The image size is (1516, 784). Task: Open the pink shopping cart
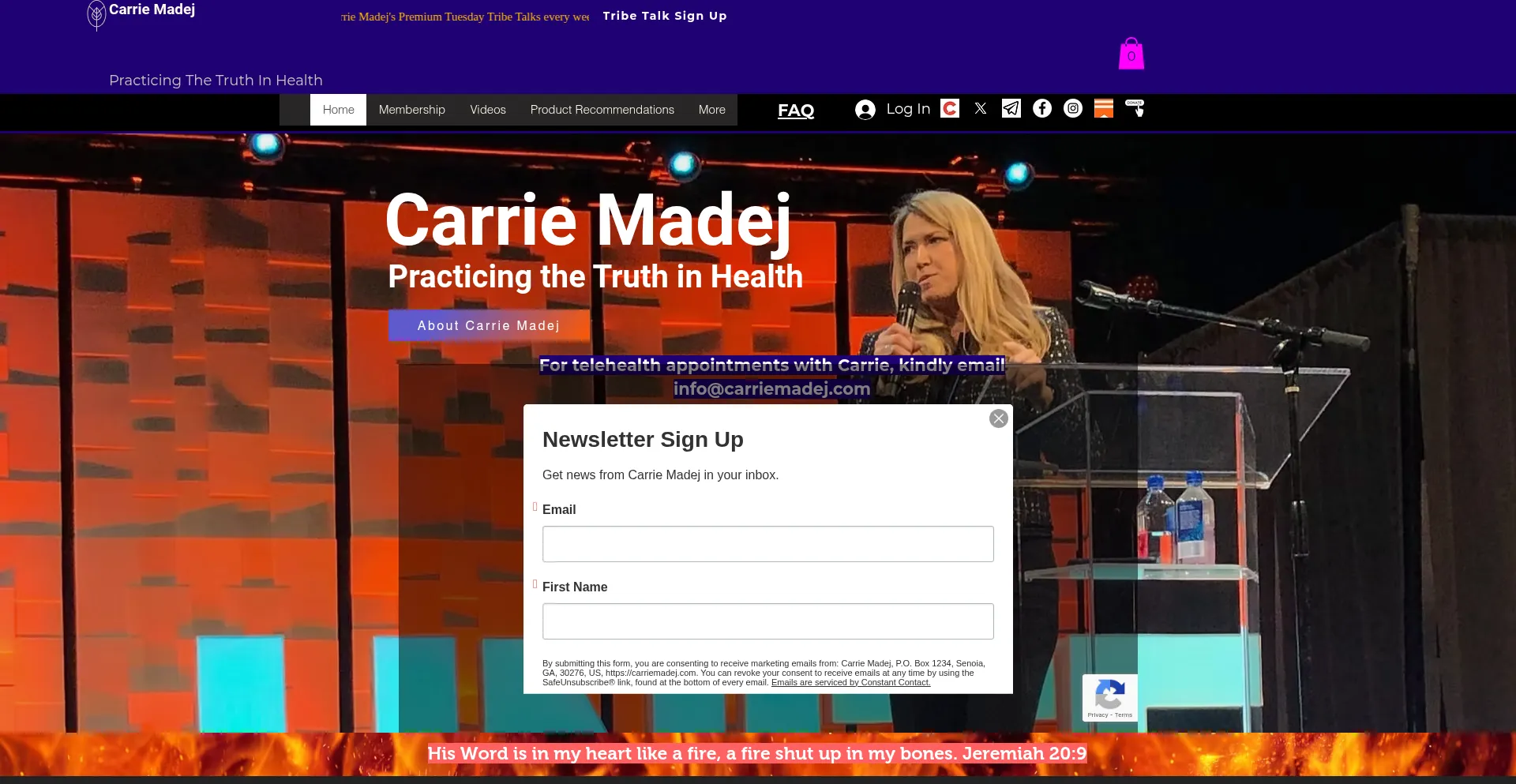(x=1131, y=54)
